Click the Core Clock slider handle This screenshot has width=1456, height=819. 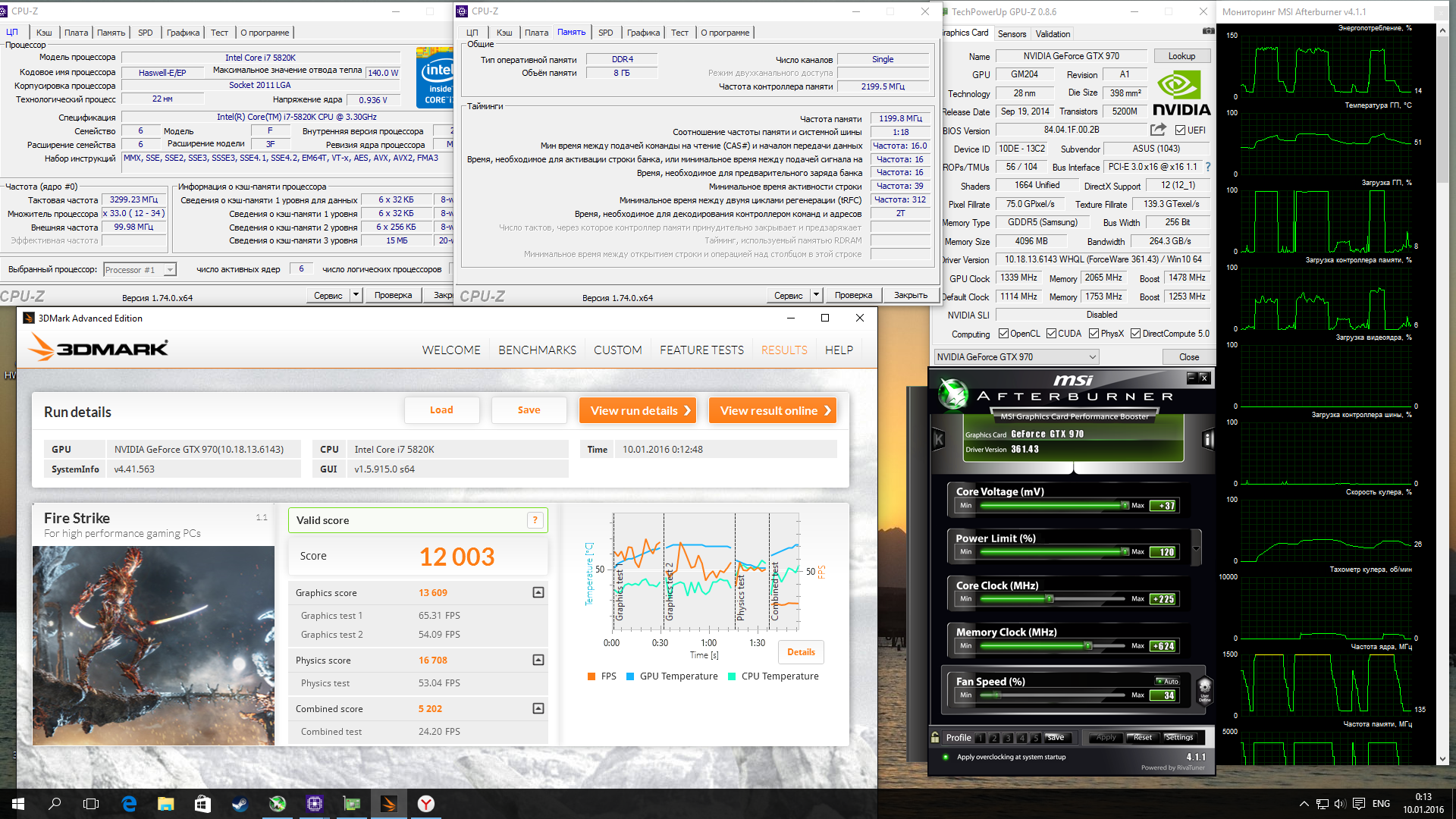(1050, 599)
